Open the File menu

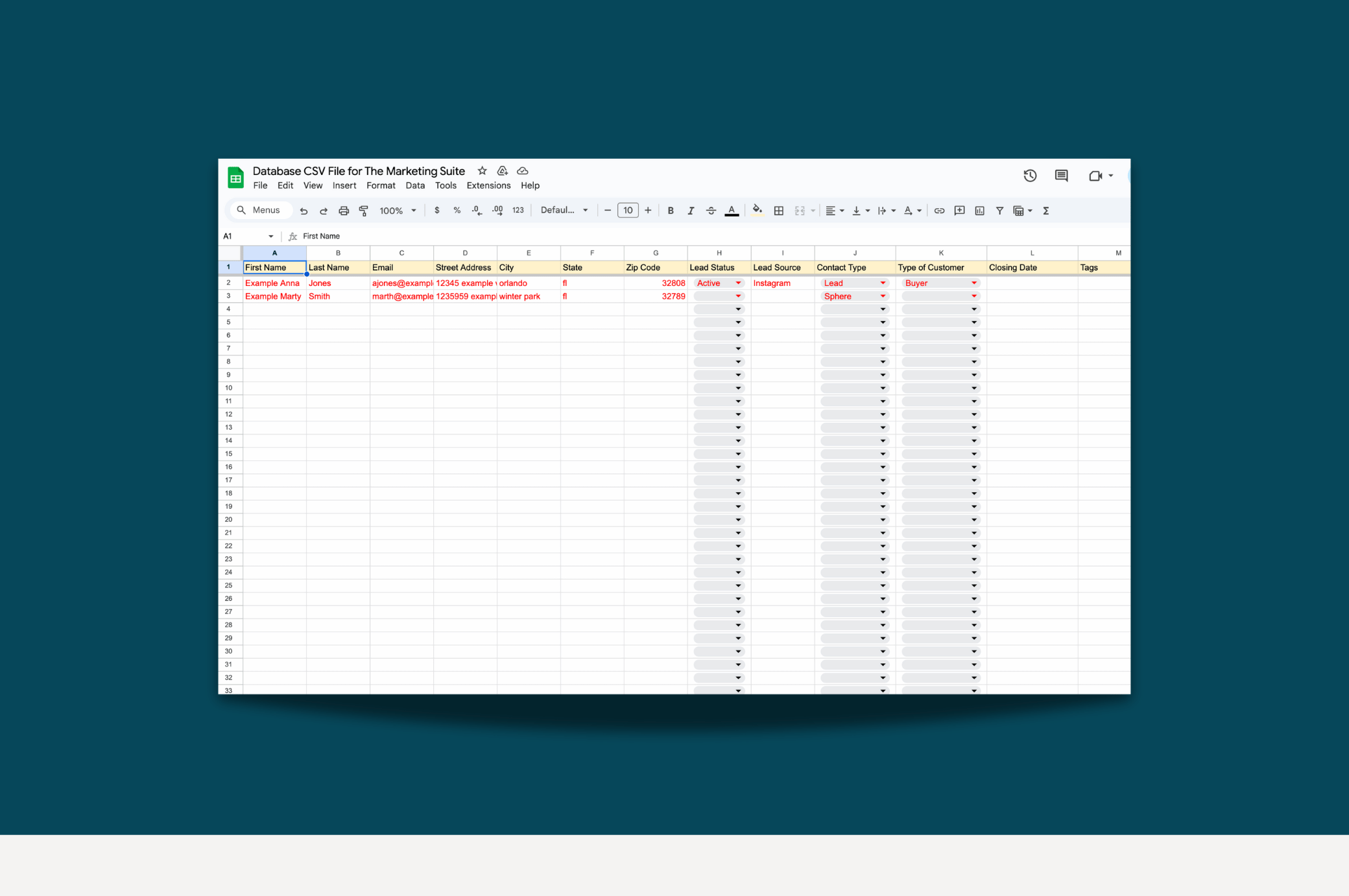point(260,186)
